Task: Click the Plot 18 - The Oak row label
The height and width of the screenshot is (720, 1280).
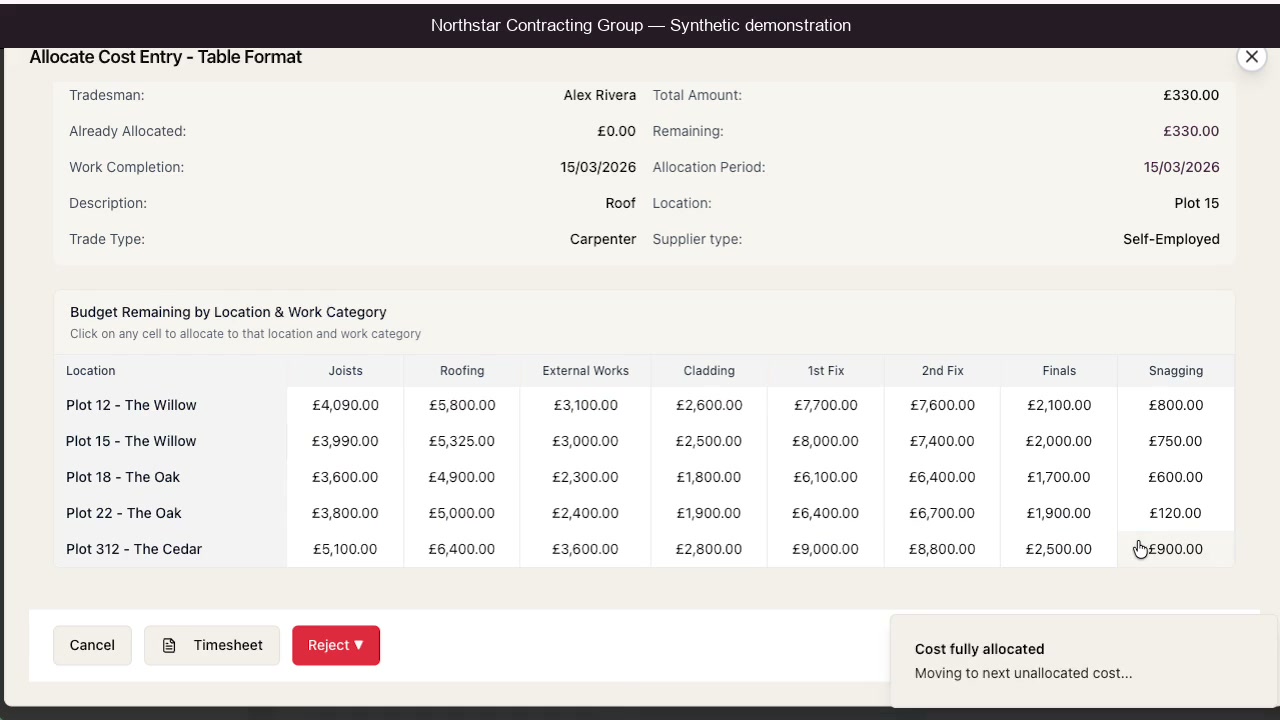Action: coord(123,477)
